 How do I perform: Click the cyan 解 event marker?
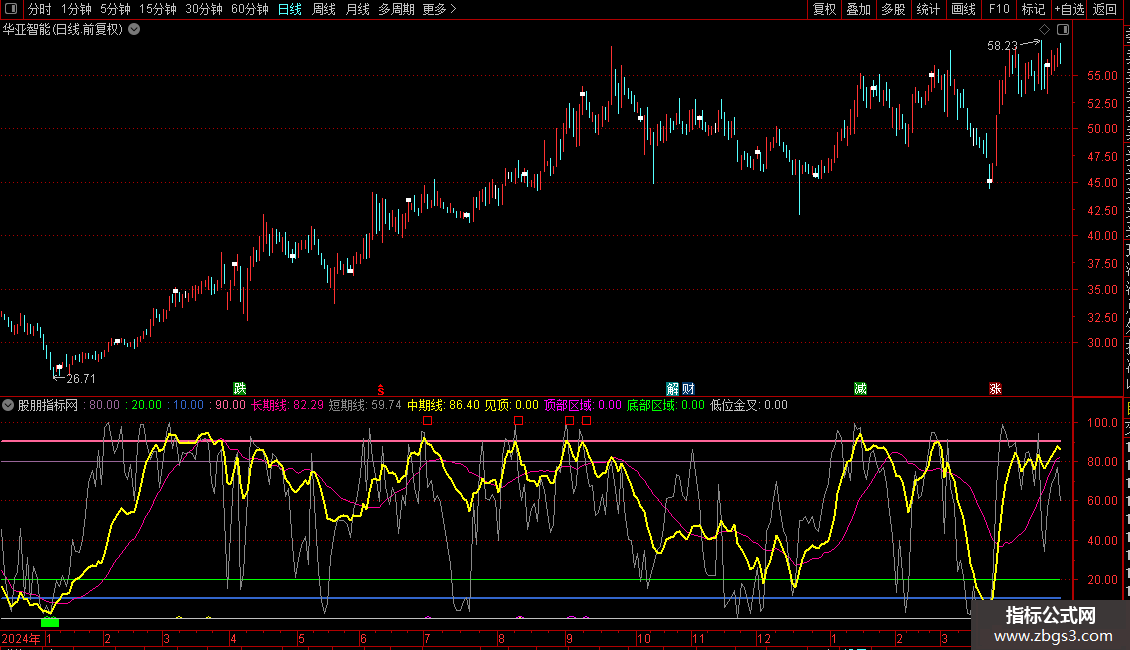click(x=673, y=388)
